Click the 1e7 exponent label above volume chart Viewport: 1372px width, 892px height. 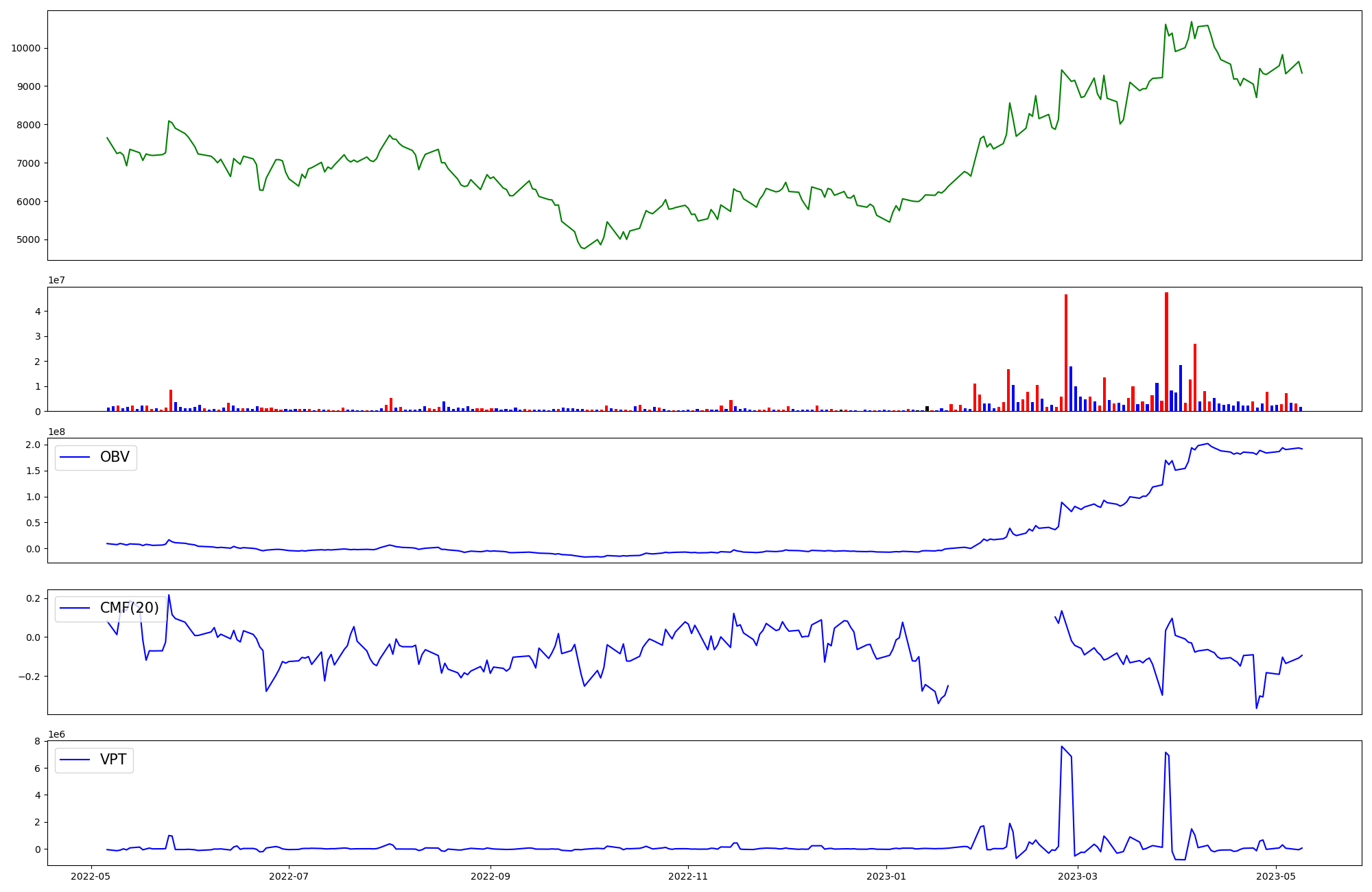56,281
